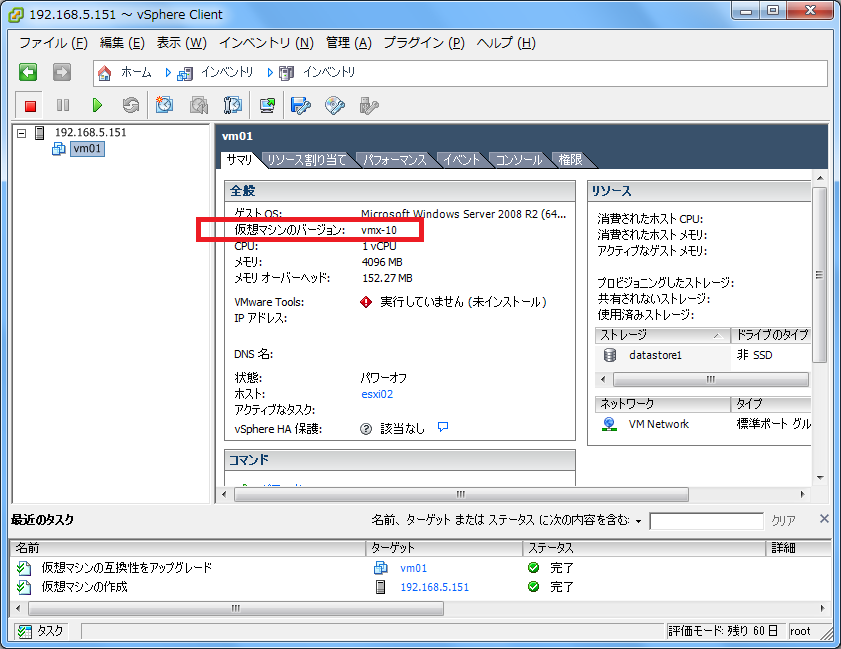
Task: Click the green power on play icon
Action: click(97, 105)
